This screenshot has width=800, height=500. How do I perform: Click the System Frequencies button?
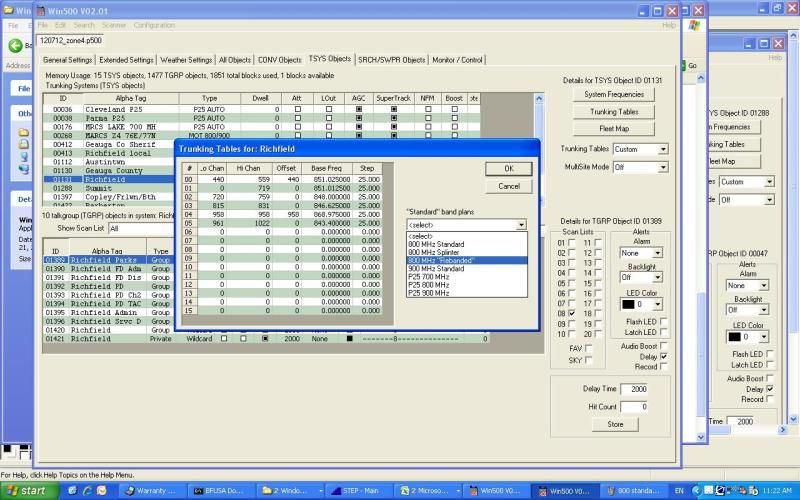[x=614, y=94]
